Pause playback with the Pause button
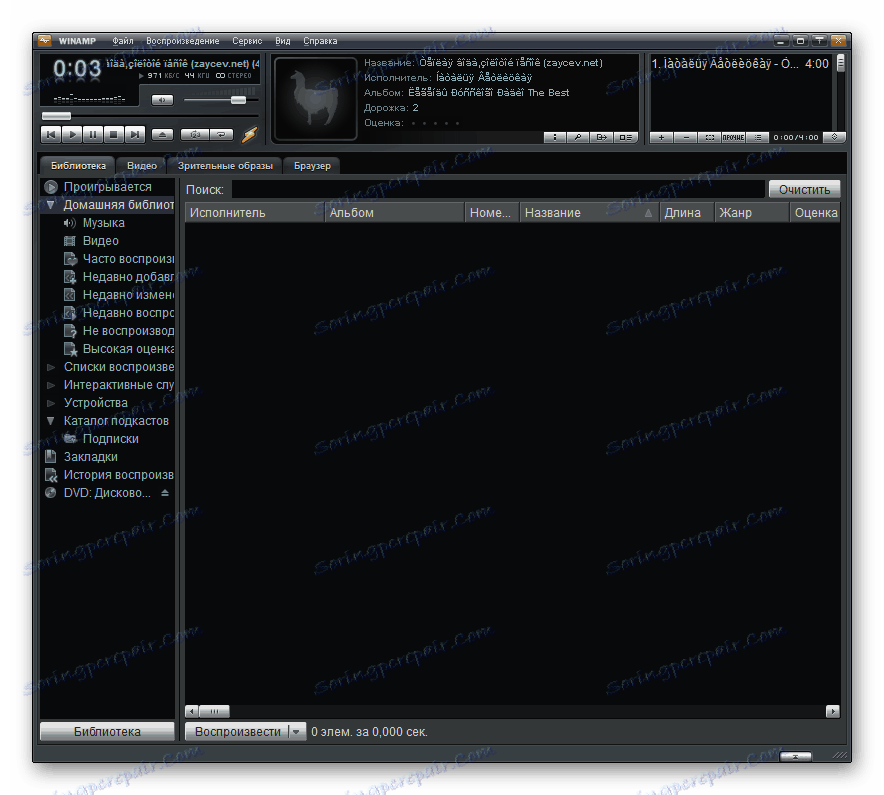The height and width of the screenshot is (795, 884). tap(93, 135)
